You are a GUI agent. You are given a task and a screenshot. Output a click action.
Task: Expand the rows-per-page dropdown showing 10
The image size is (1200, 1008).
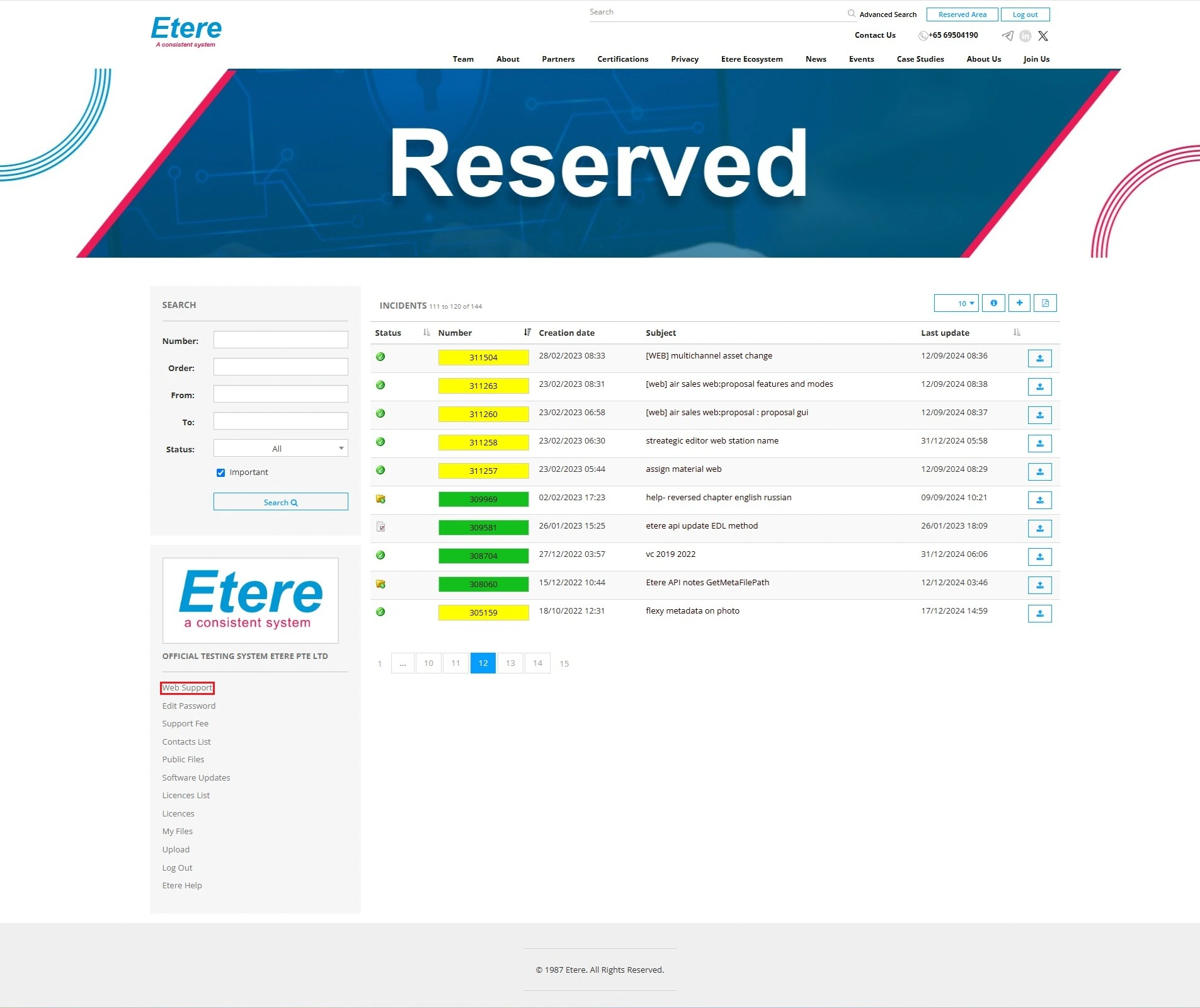956,303
